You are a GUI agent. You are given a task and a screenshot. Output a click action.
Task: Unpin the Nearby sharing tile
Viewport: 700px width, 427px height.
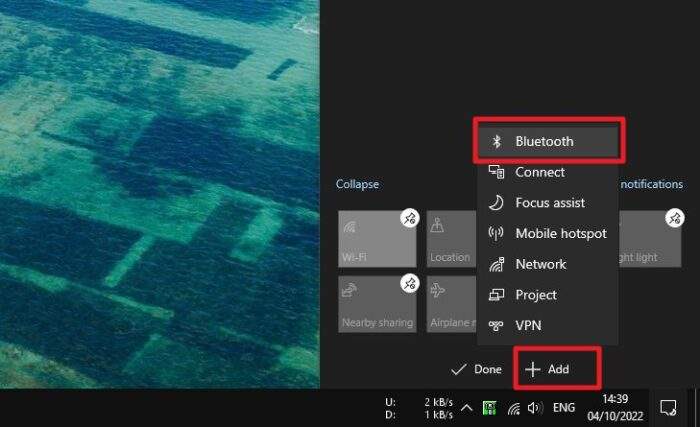pos(409,284)
